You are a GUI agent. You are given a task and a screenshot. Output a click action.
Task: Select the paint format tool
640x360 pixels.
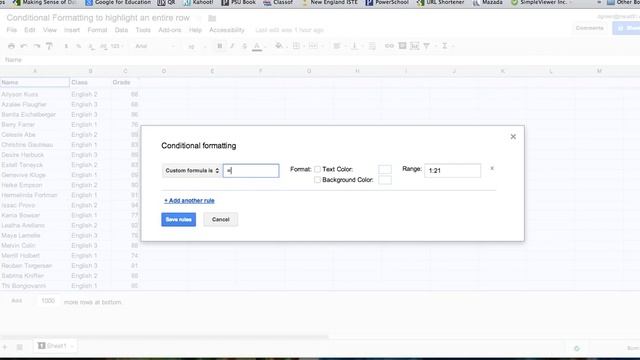[x=49, y=46]
